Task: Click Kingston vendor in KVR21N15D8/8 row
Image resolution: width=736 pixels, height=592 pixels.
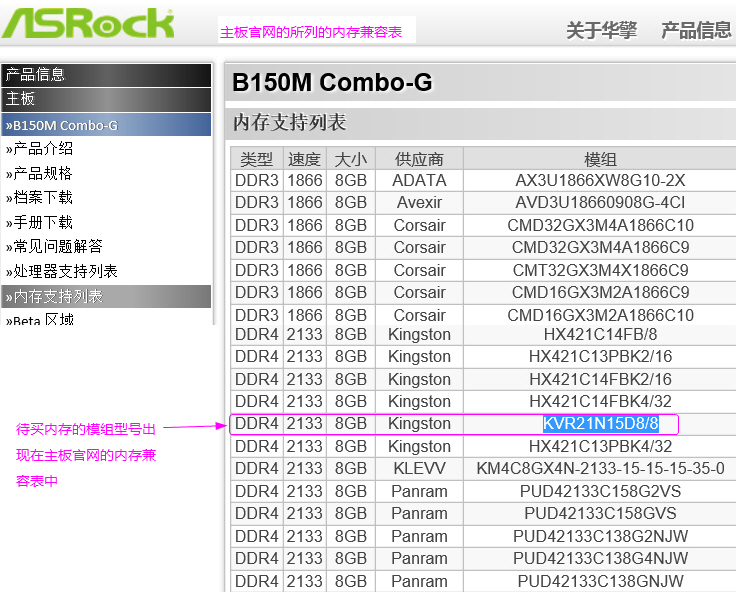Action: tap(419, 424)
